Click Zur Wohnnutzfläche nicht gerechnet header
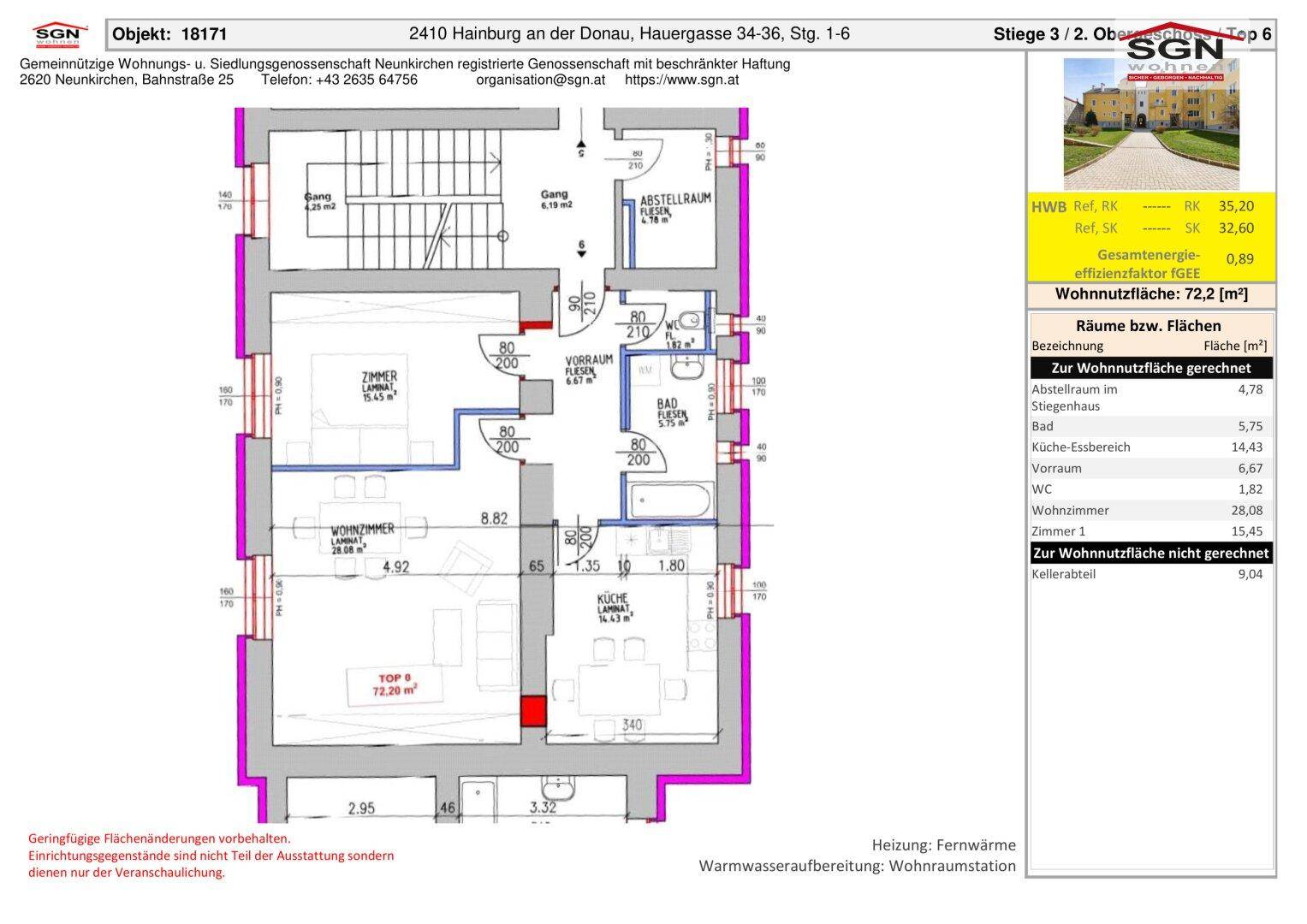Viewport: 1307px width, 924px height. (1151, 553)
